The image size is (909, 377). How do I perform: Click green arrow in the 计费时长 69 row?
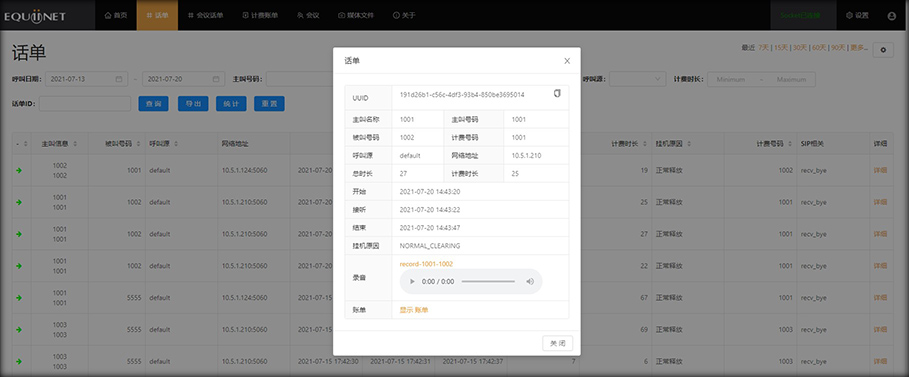[x=19, y=330]
